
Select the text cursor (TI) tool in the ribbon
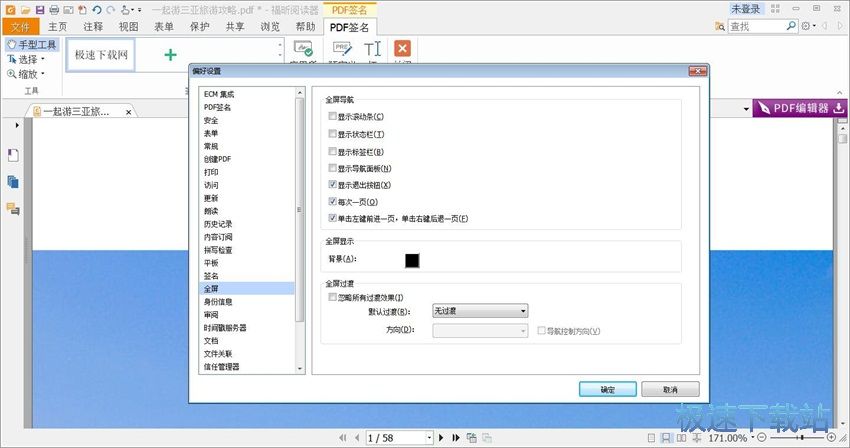pos(372,49)
